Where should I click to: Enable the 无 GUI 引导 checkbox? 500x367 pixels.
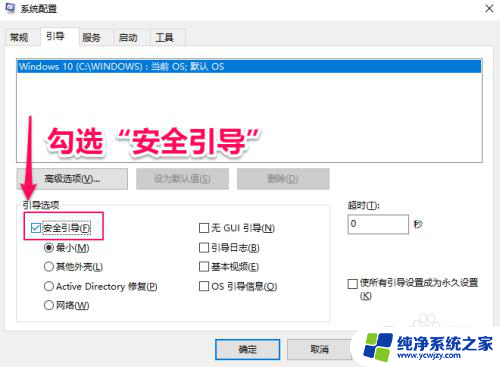[203, 228]
